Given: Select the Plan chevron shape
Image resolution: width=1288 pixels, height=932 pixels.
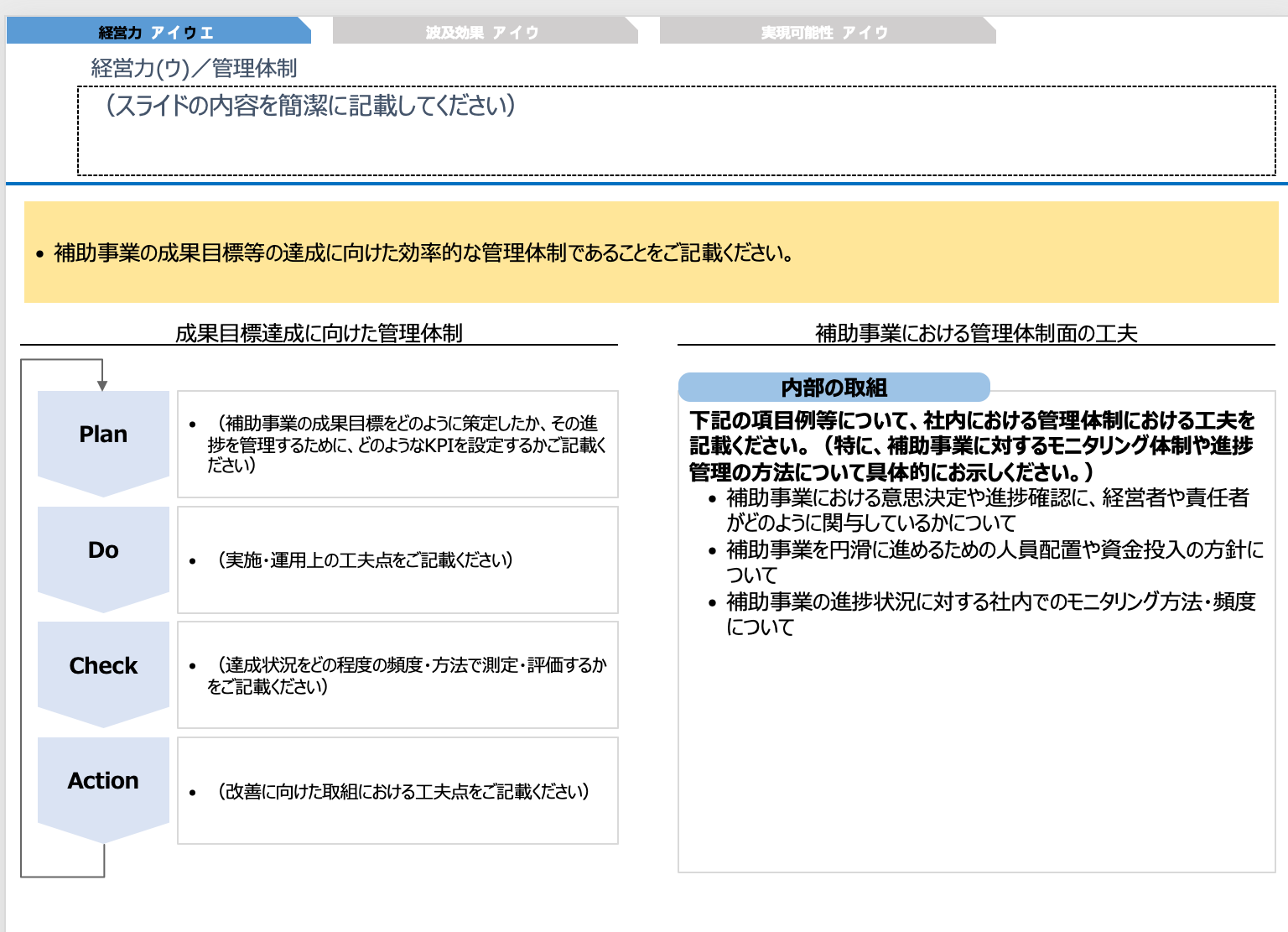Looking at the screenshot, I should pyautogui.click(x=102, y=435).
